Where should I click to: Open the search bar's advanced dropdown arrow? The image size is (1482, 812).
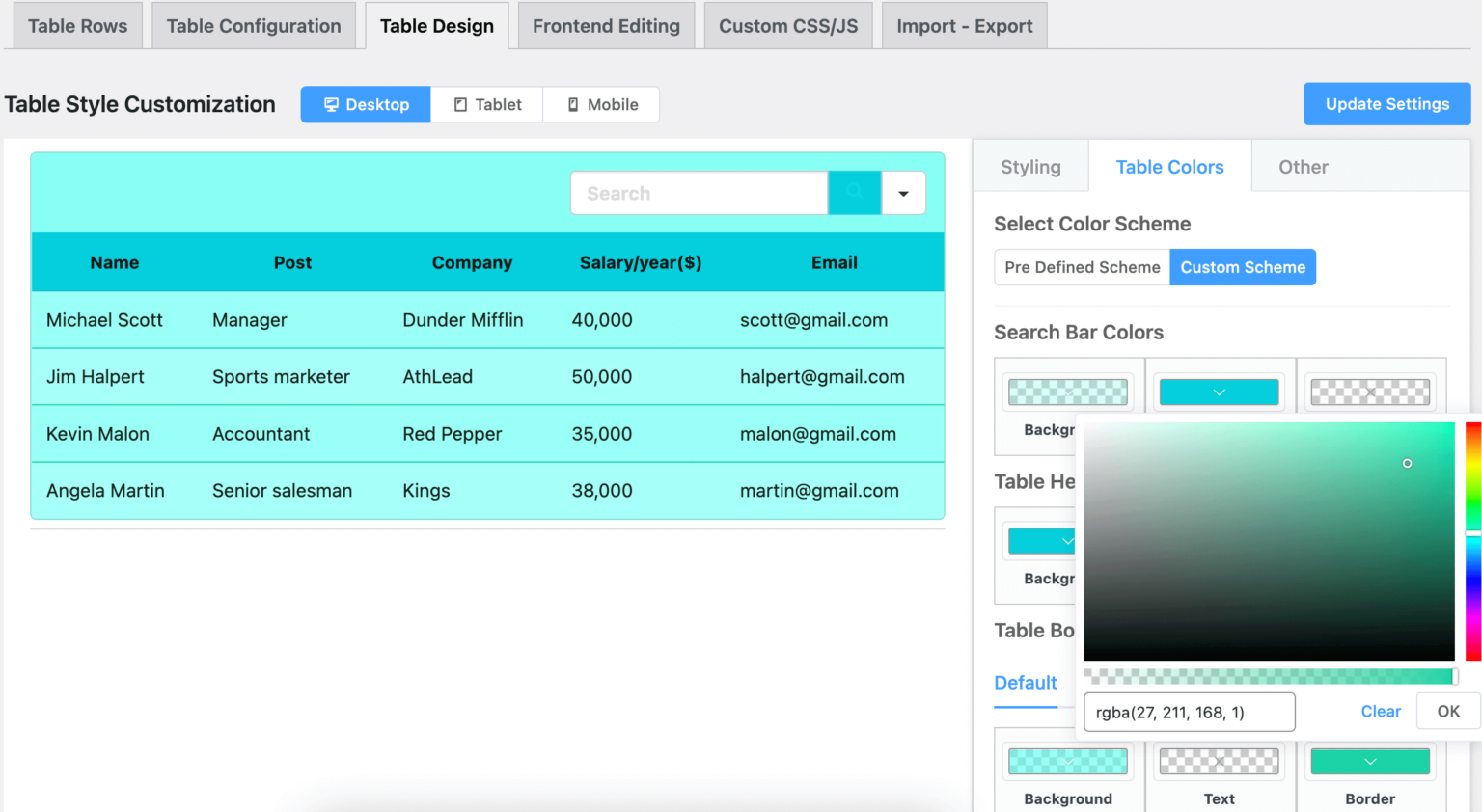(903, 193)
